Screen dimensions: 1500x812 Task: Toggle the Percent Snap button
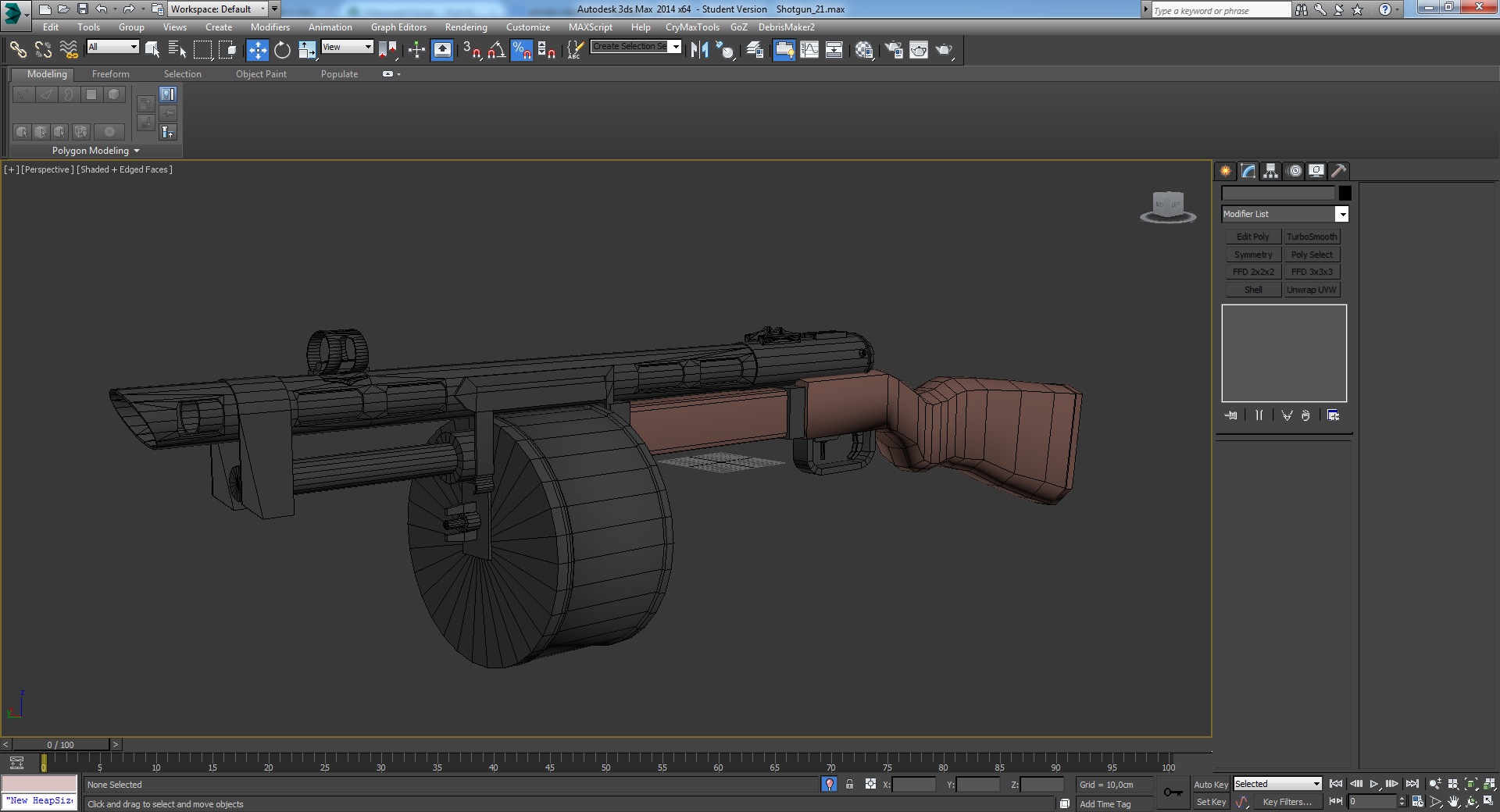[x=521, y=50]
